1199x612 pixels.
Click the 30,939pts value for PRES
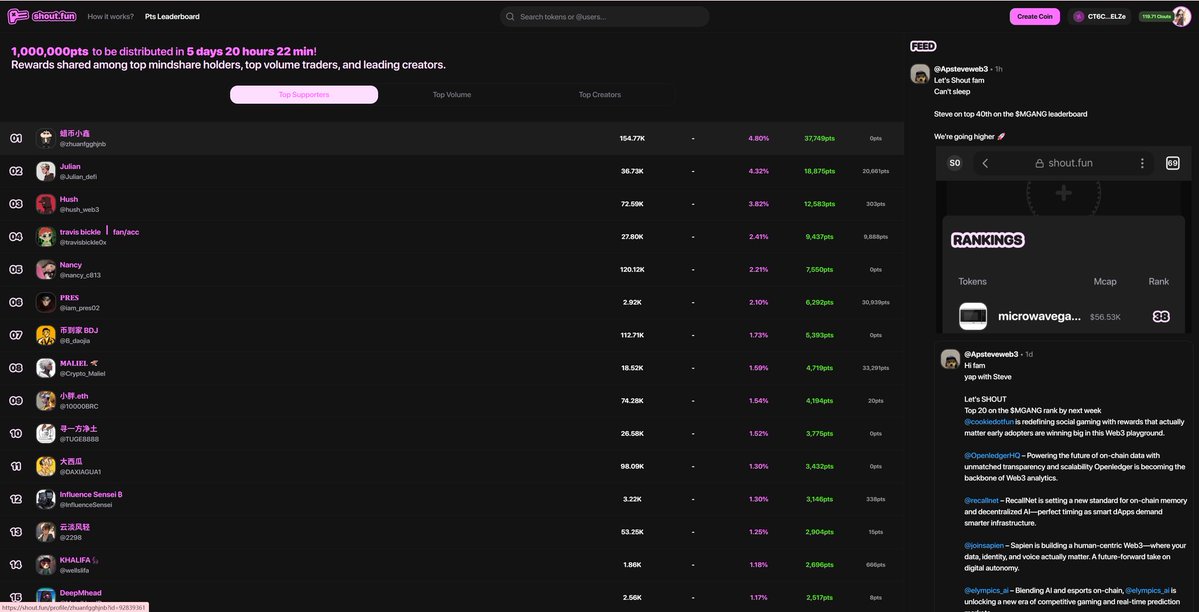point(876,302)
